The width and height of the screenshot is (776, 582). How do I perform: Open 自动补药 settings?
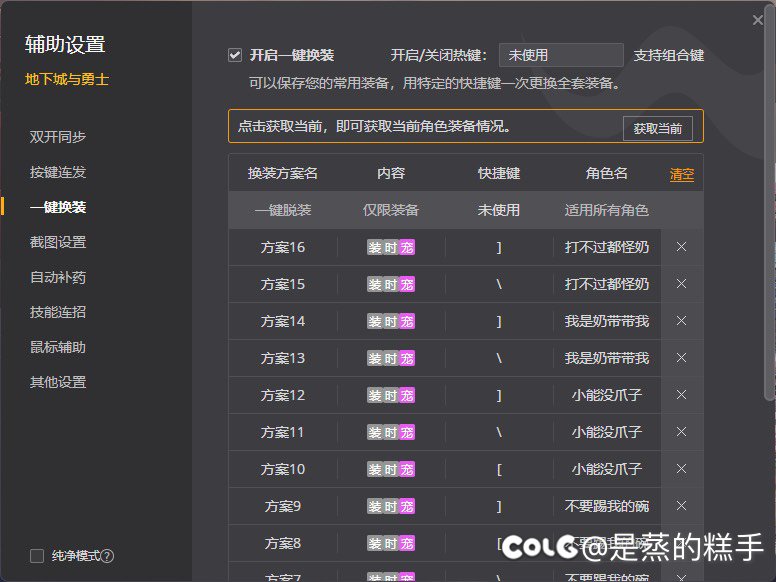(58, 277)
